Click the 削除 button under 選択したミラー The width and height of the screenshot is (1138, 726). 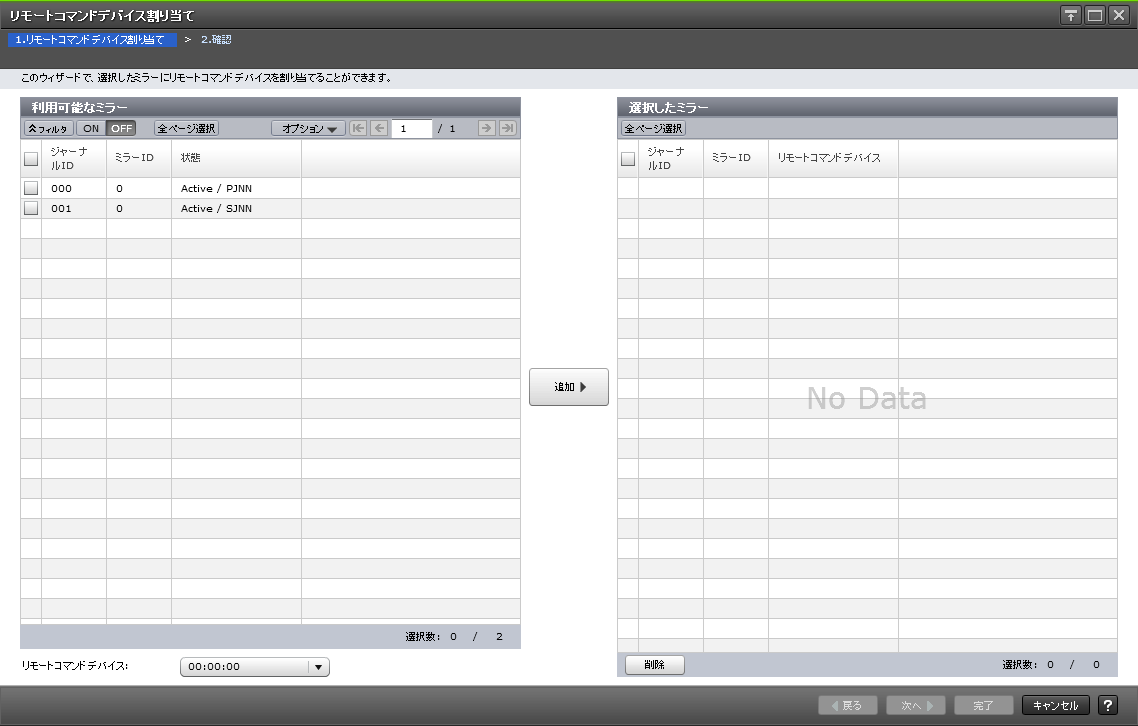coord(654,664)
